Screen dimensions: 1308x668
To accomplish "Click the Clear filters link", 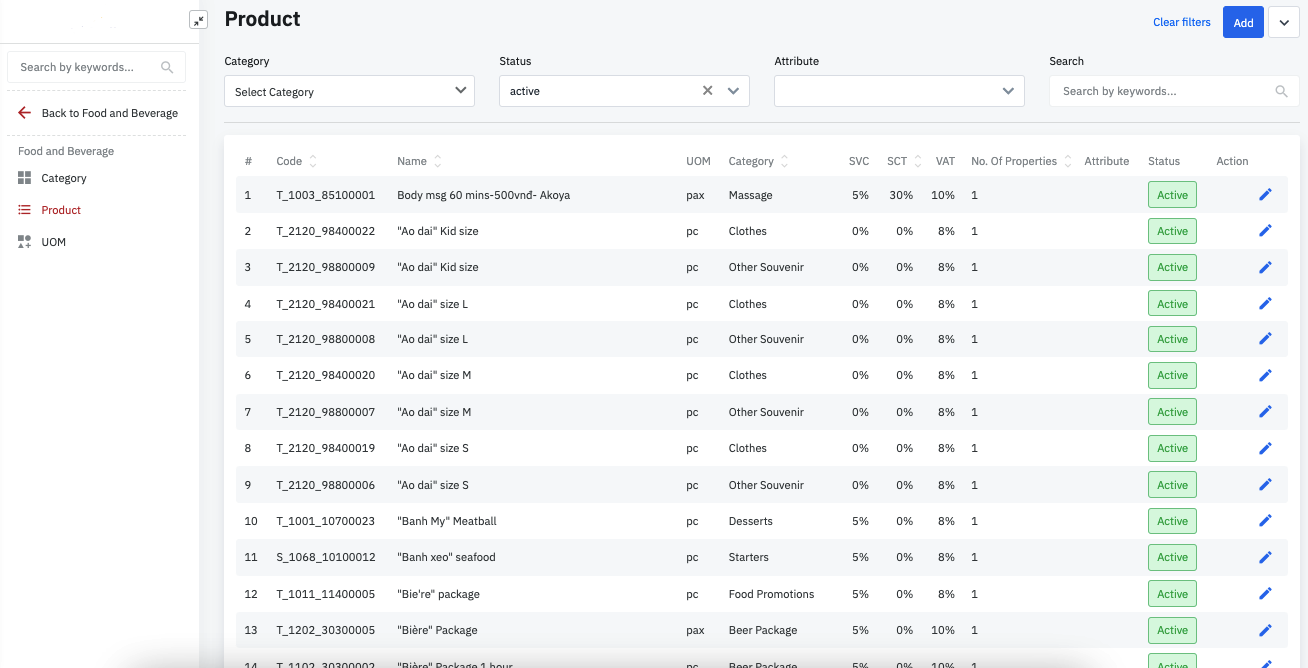I will pyautogui.click(x=1181, y=22).
